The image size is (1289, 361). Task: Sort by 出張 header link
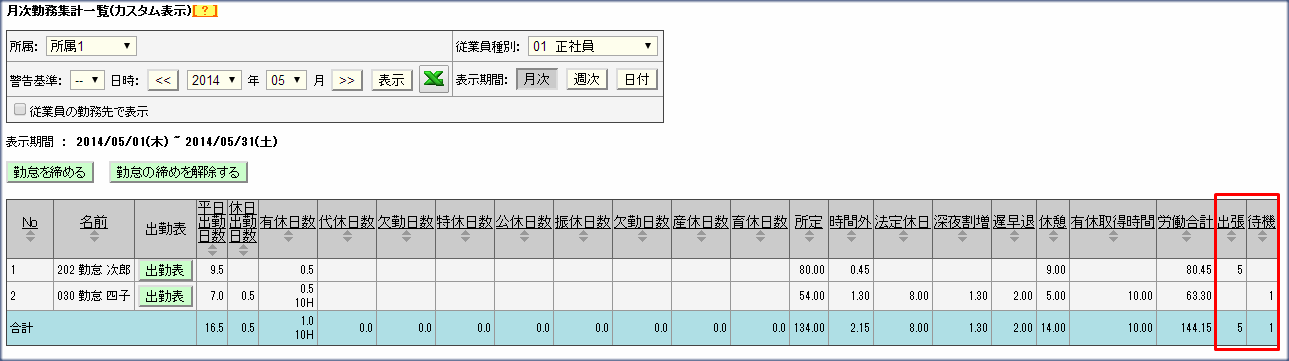[1231, 221]
